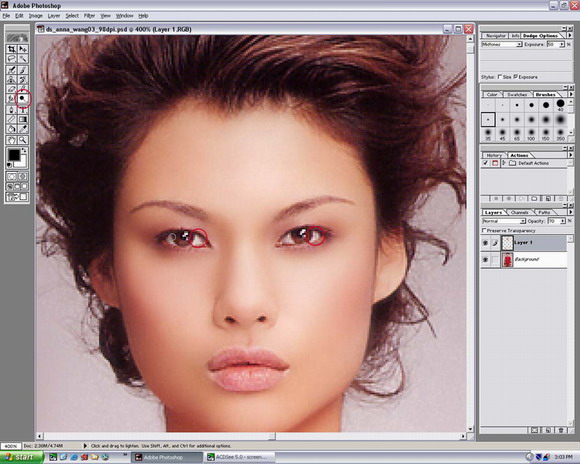
Task: Delete layer with Layers panel trash icon
Action: (561, 430)
